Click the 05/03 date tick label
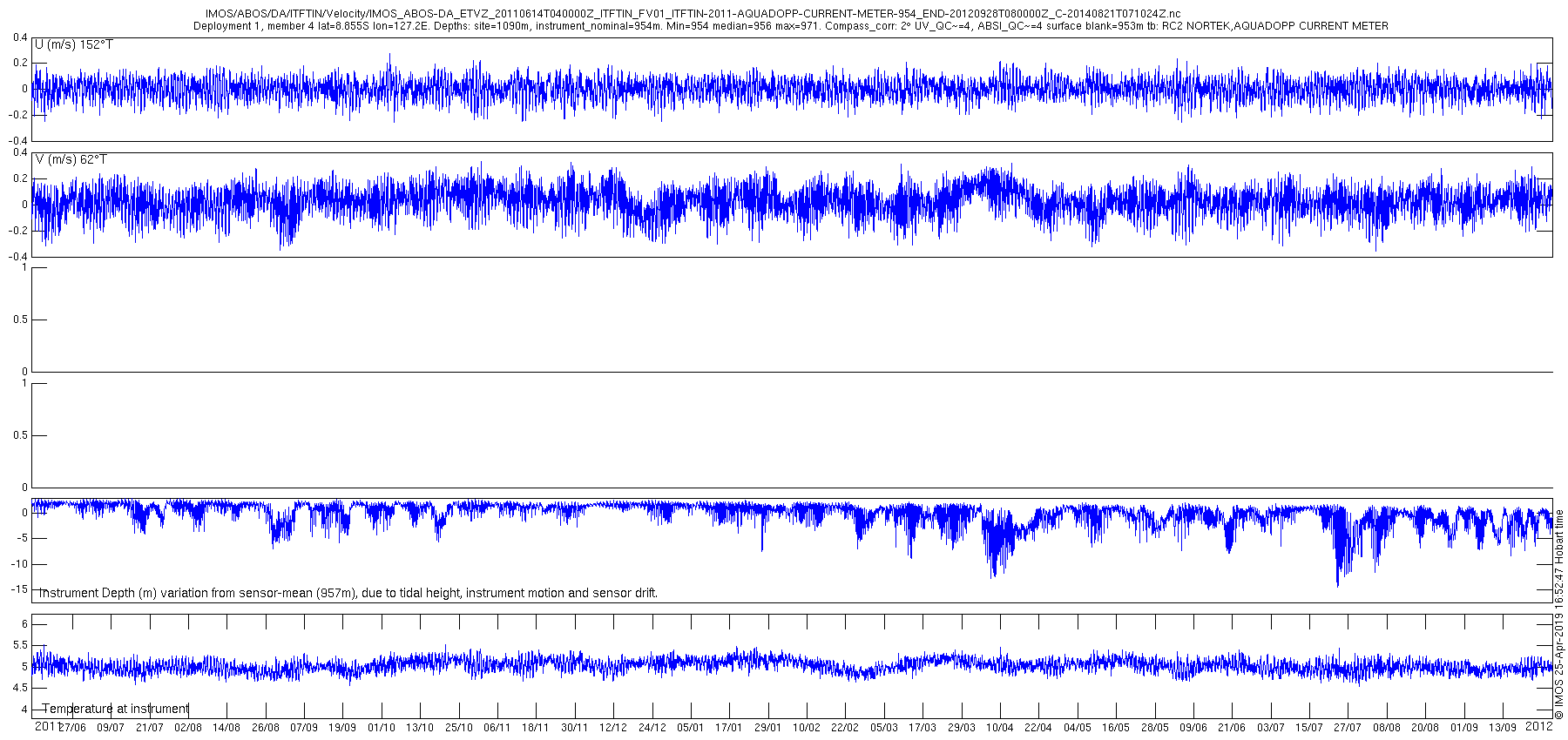The height and width of the screenshot is (740, 1568). [884, 728]
